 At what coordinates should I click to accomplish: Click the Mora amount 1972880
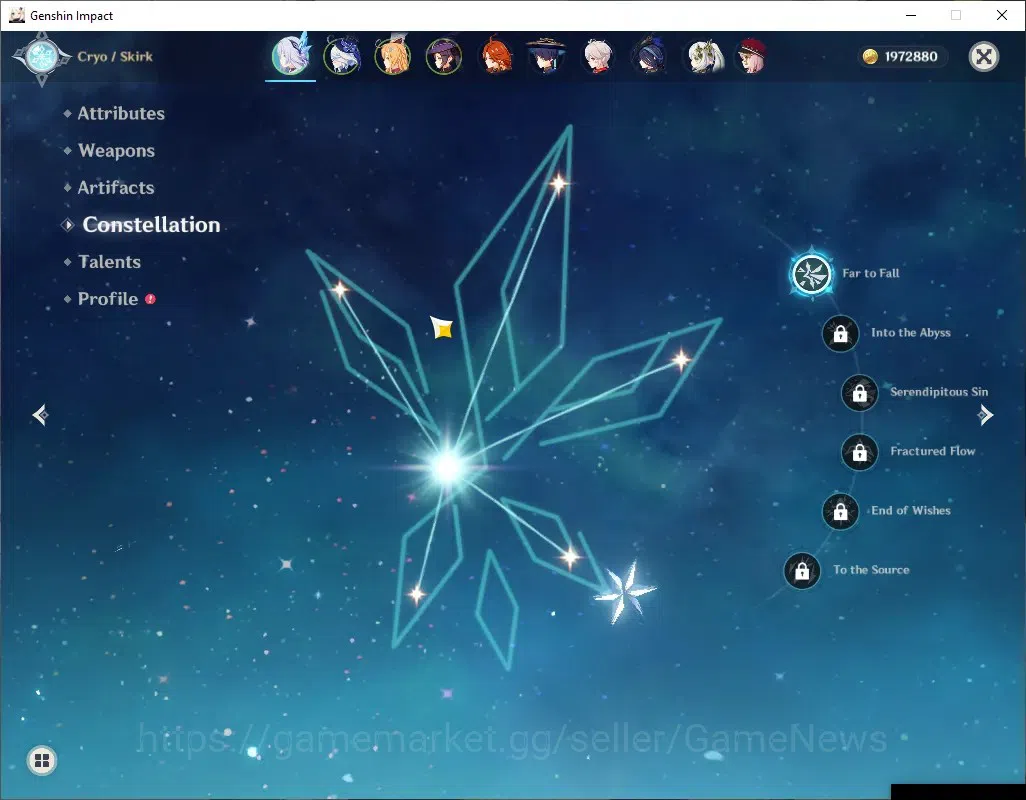click(x=911, y=57)
